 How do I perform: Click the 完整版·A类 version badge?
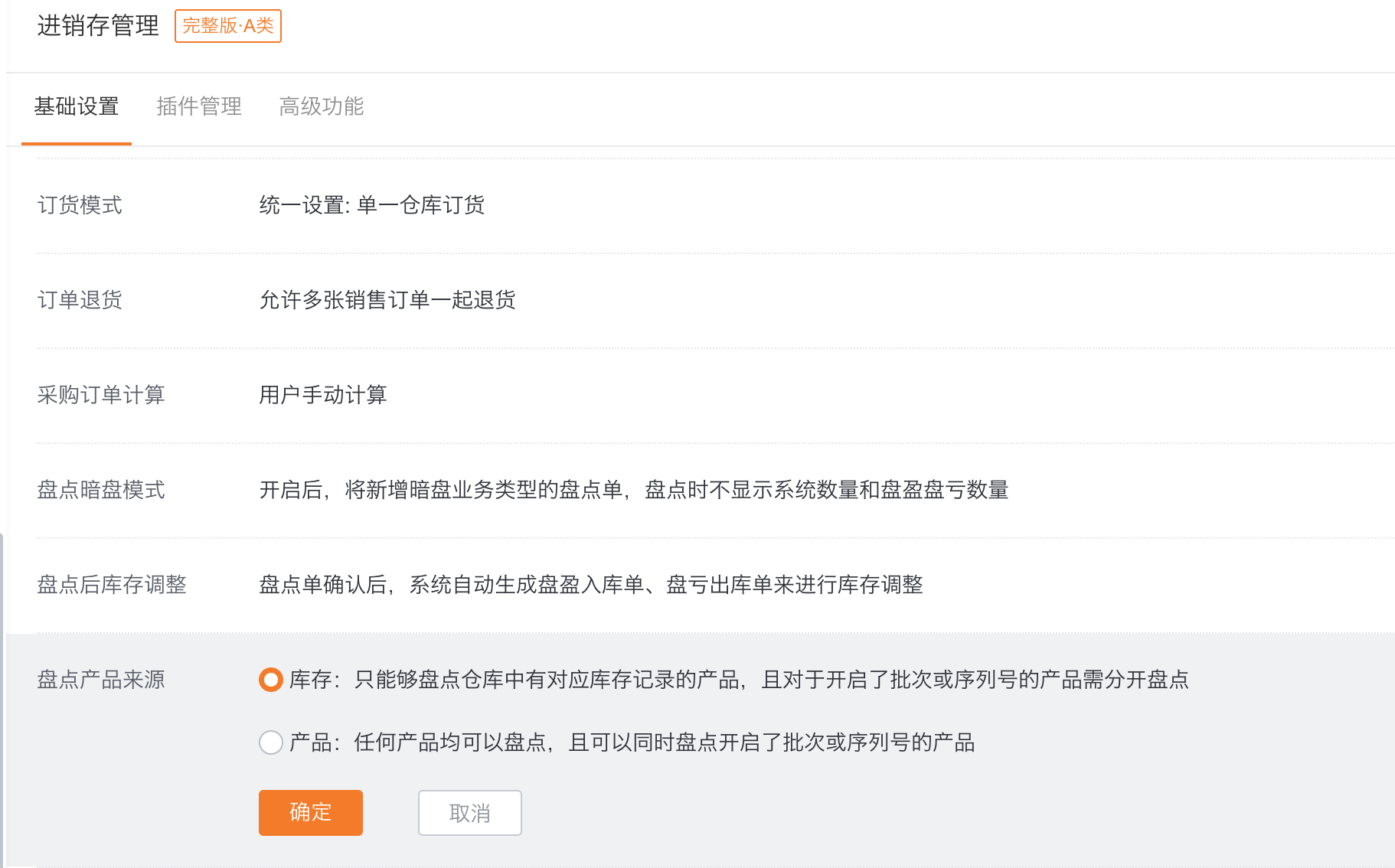click(x=228, y=26)
